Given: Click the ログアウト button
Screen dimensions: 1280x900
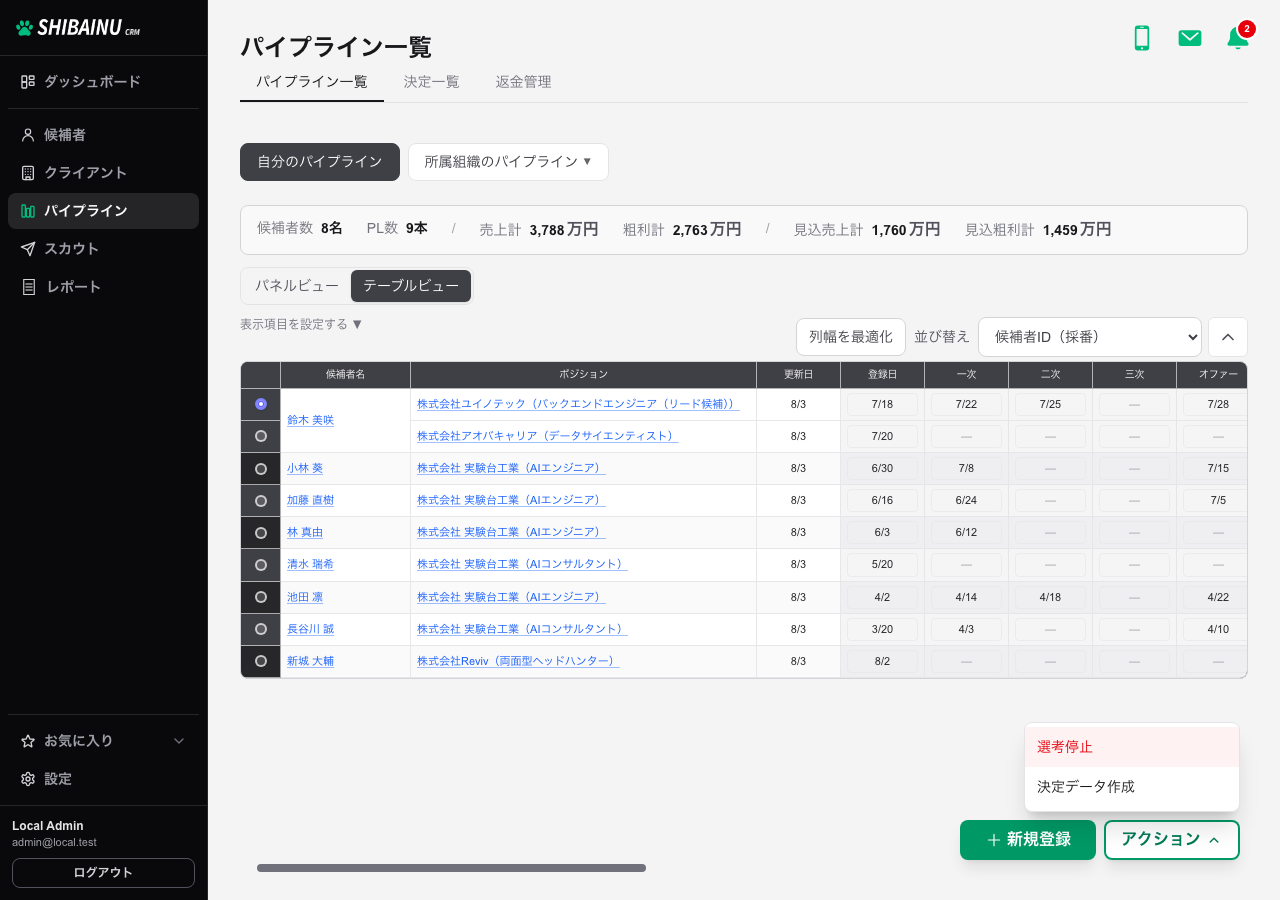Looking at the screenshot, I should point(103,873).
